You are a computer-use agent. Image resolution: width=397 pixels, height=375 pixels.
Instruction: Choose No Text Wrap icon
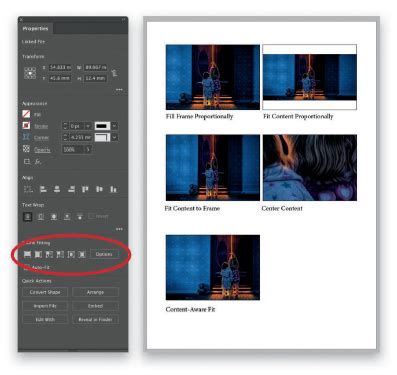tap(28, 217)
